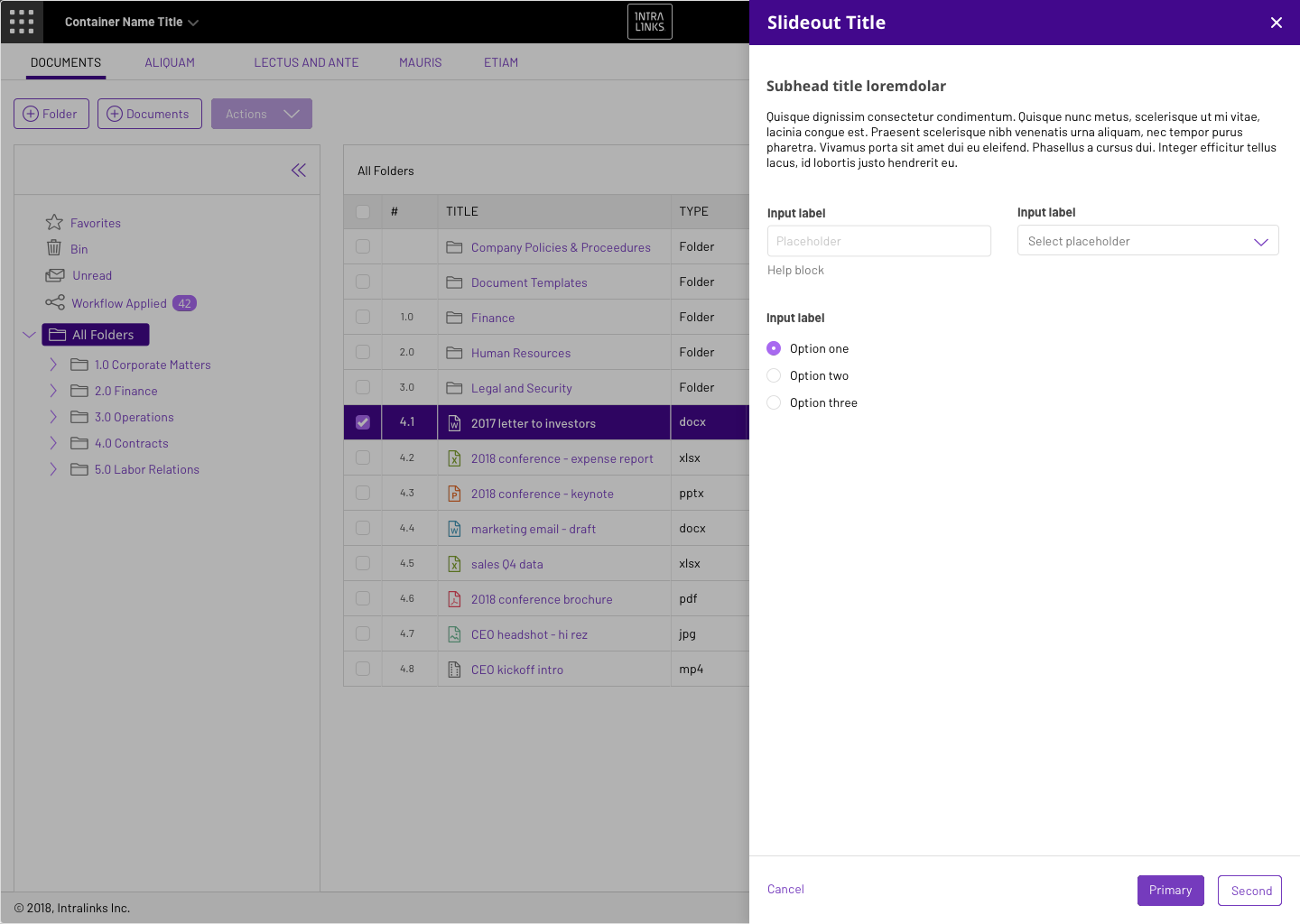Viewport: 1300px width, 924px height.
Task: Open the Container Name Title dropdown
Action: click(x=132, y=22)
